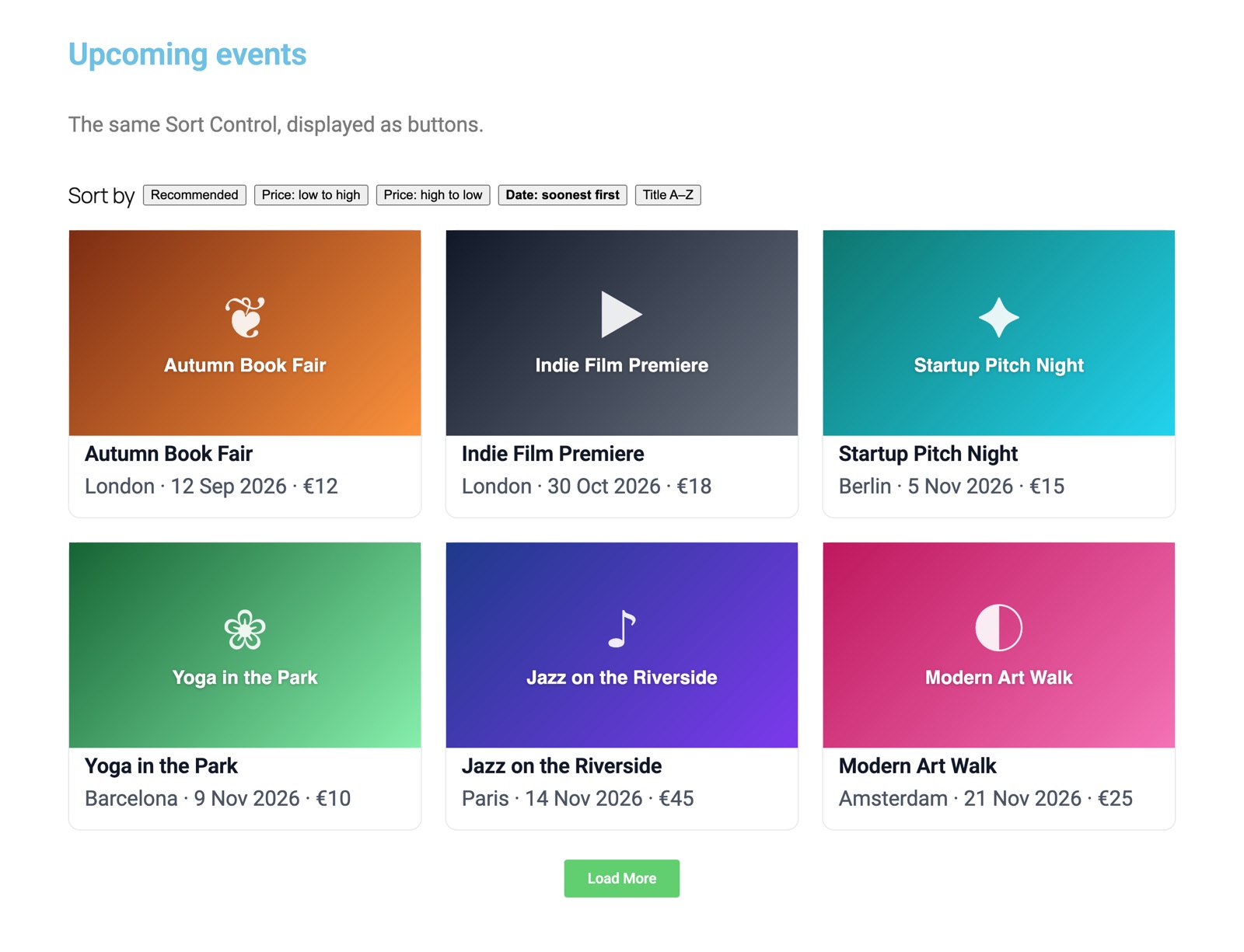This screenshot has width=1244, height=952.
Task: Click the white Modern Art Walk caption on the pink image
Action: tap(999, 678)
